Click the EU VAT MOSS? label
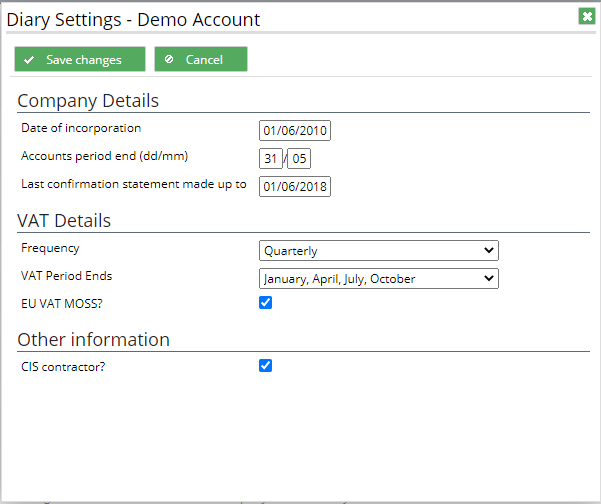The width and height of the screenshot is (601, 504). click(62, 304)
